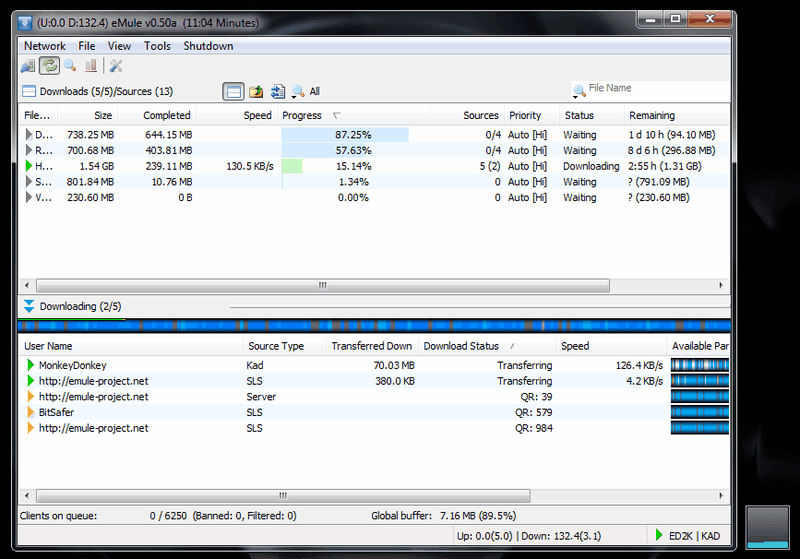Toggle Progress column sort arrow
The height and width of the screenshot is (559, 800).
[x=336, y=116]
